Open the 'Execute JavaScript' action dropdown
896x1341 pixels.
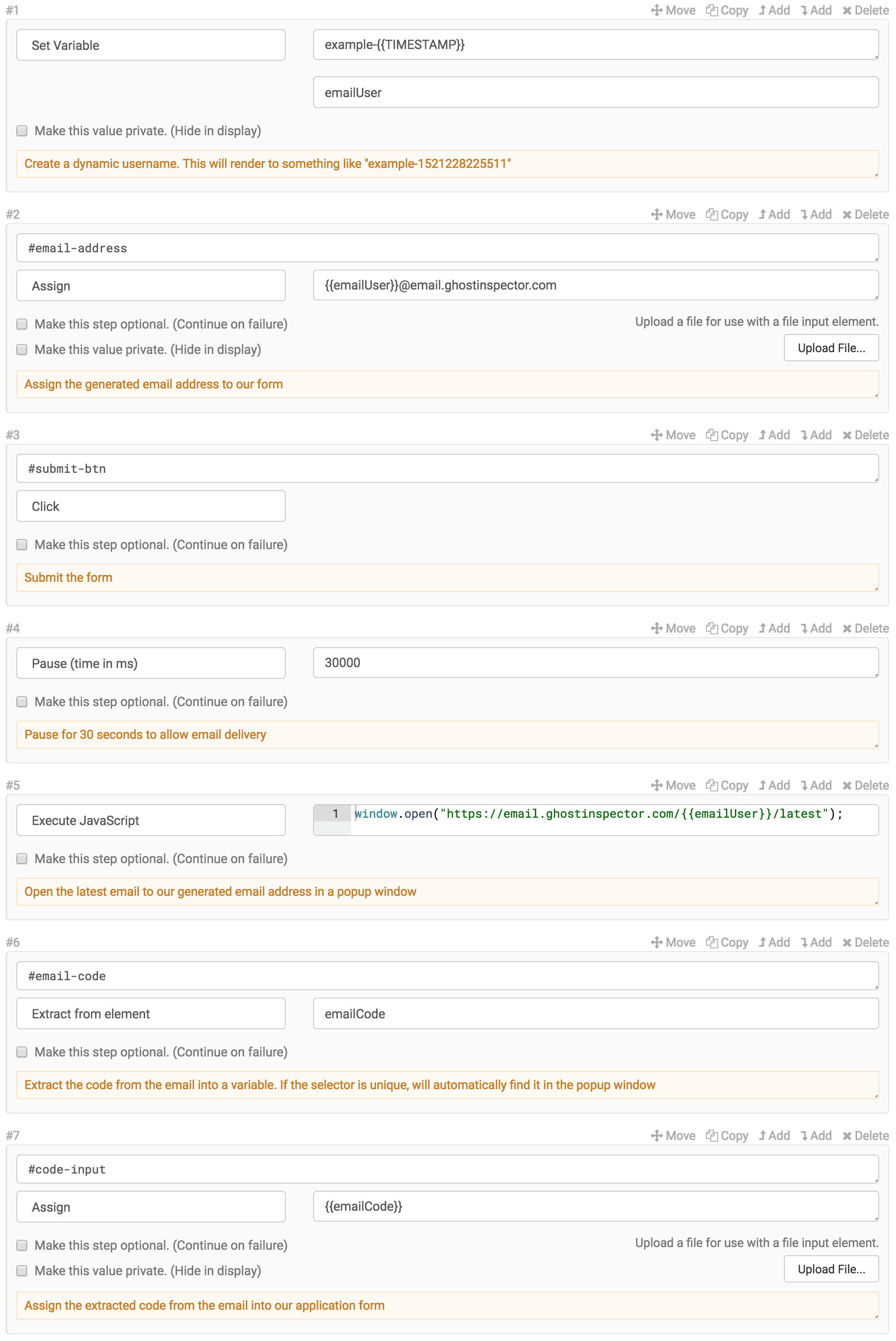(150, 820)
